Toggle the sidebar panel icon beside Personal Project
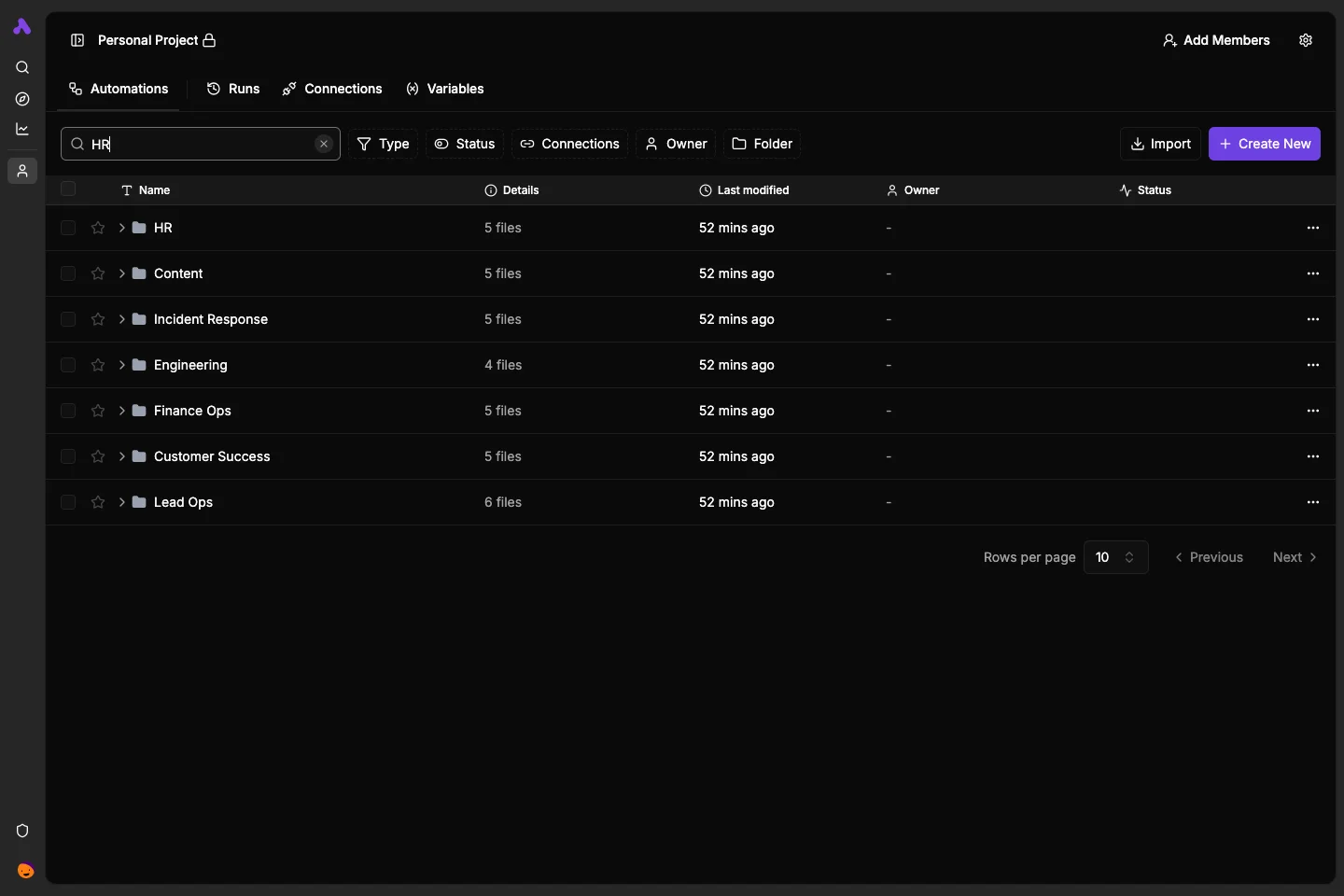 (x=77, y=40)
